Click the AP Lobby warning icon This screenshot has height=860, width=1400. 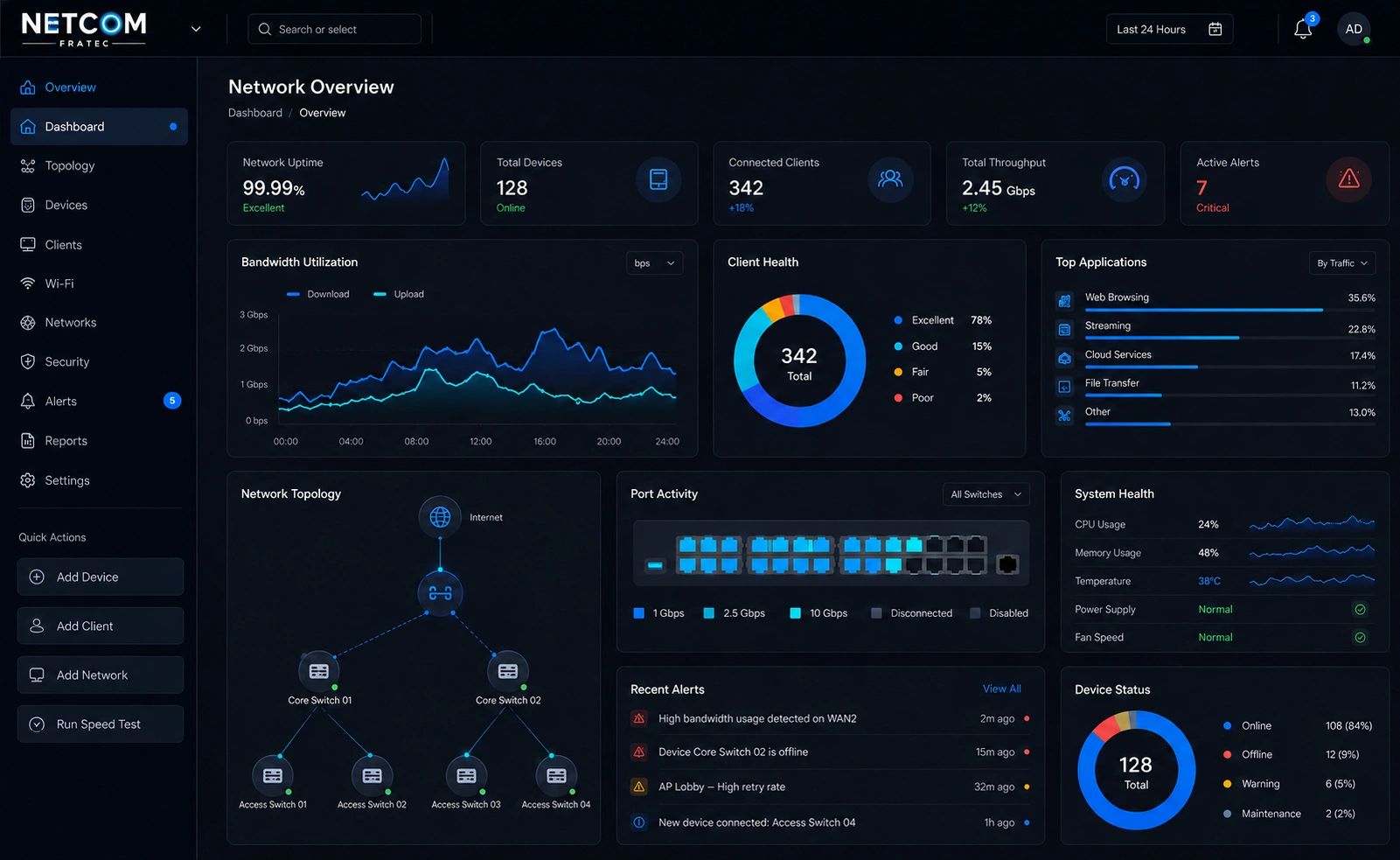[639, 787]
